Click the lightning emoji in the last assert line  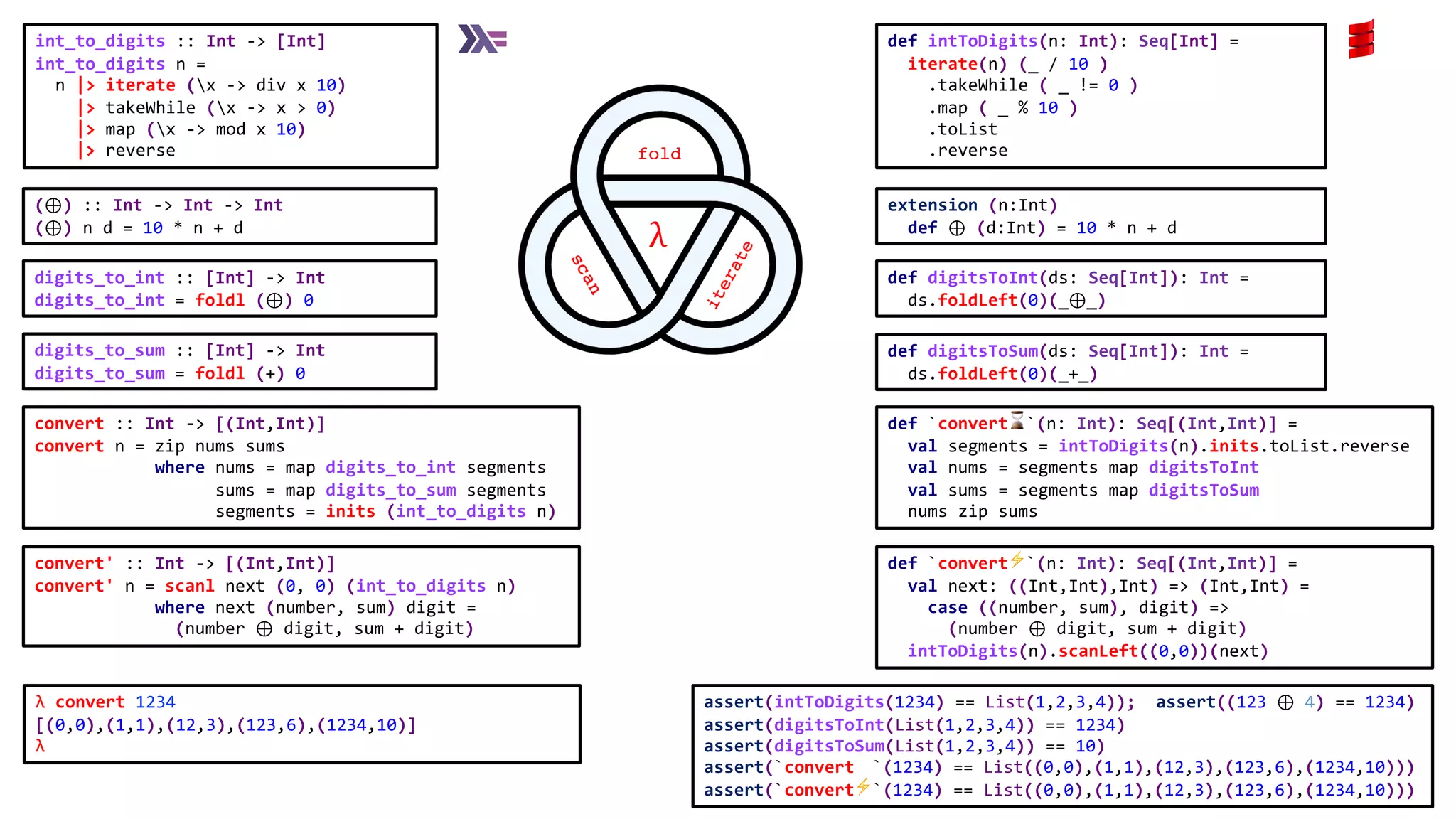pos(864,786)
